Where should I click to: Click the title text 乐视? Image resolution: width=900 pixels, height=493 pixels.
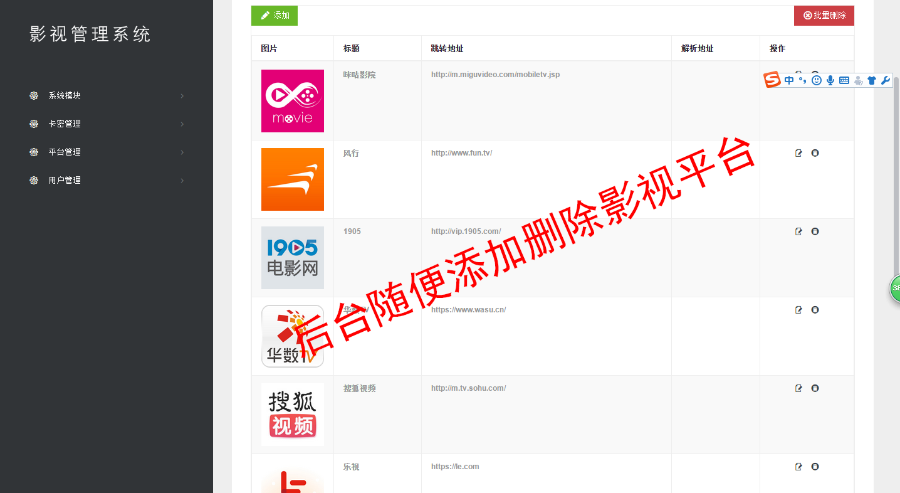tap(351, 467)
